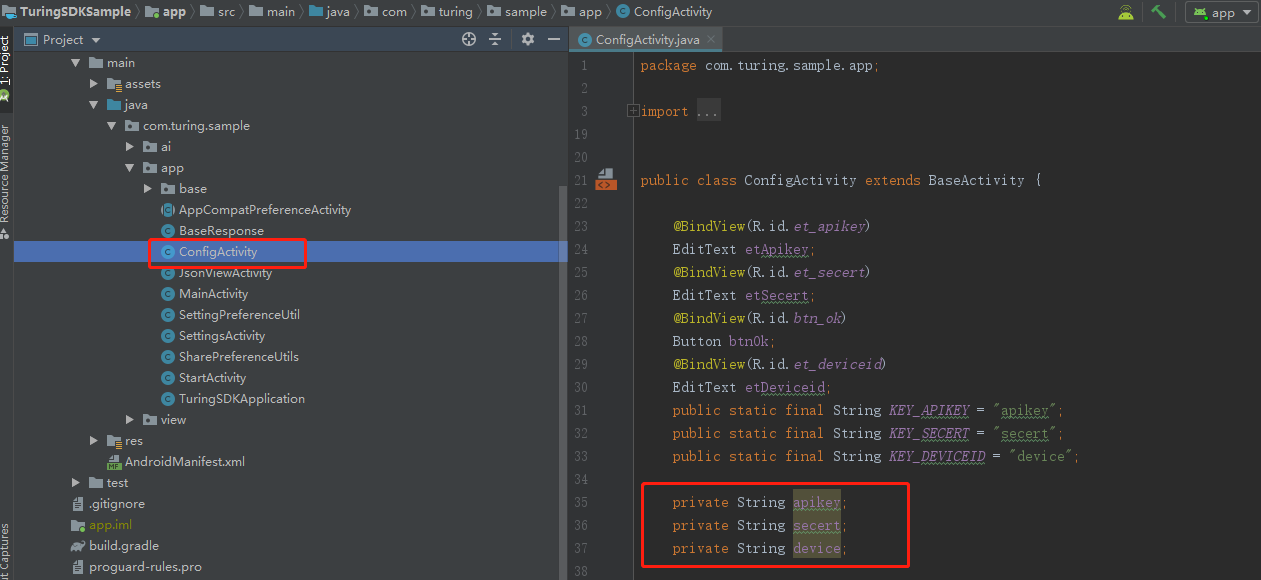Click the collapse all icon in Project panel
The height and width of the screenshot is (580, 1261).
496,39
